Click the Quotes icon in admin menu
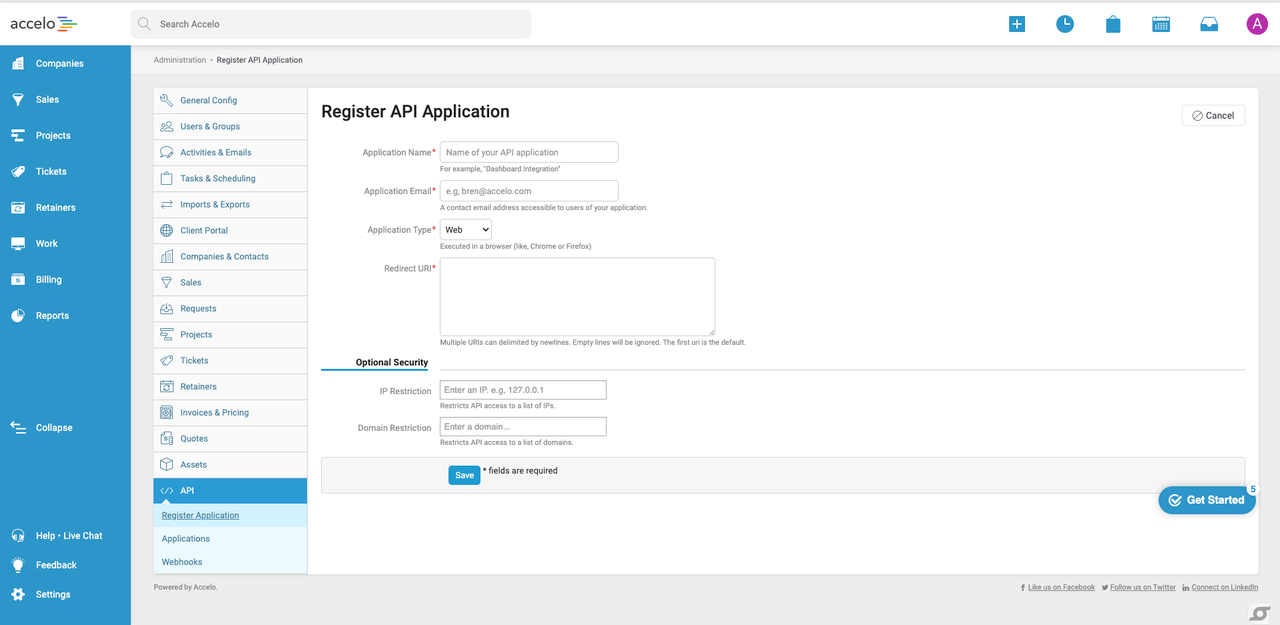 pyautogui.click(x=167, y=438)
